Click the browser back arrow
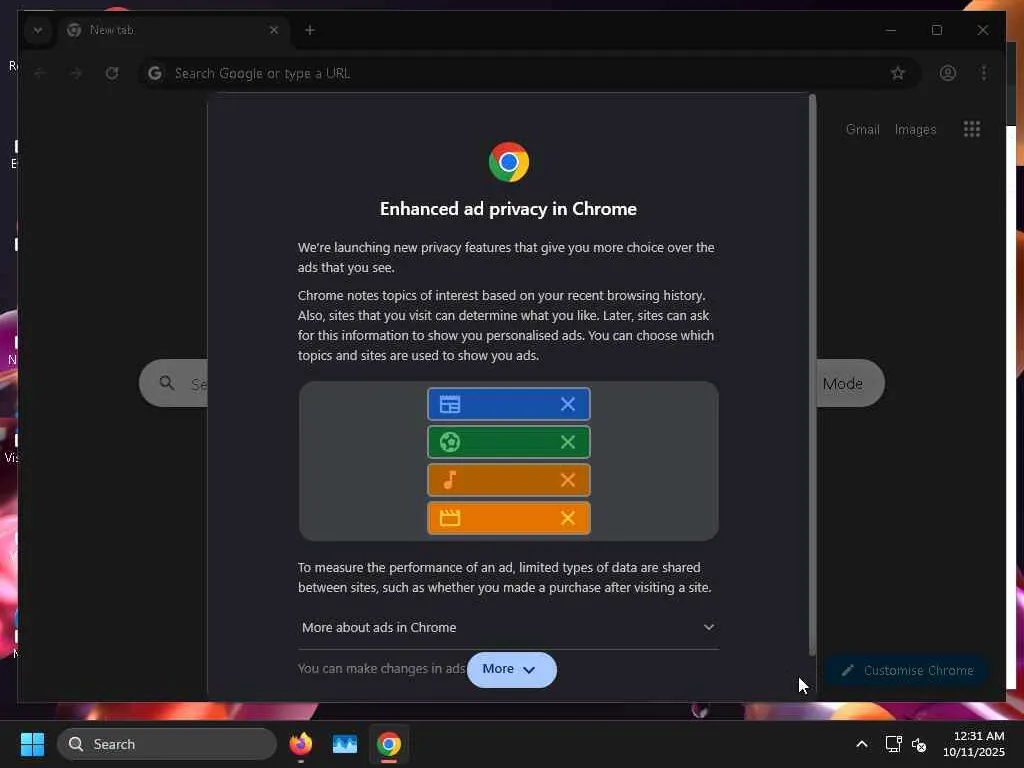1024x768 pixels. (x=40, y=73)
